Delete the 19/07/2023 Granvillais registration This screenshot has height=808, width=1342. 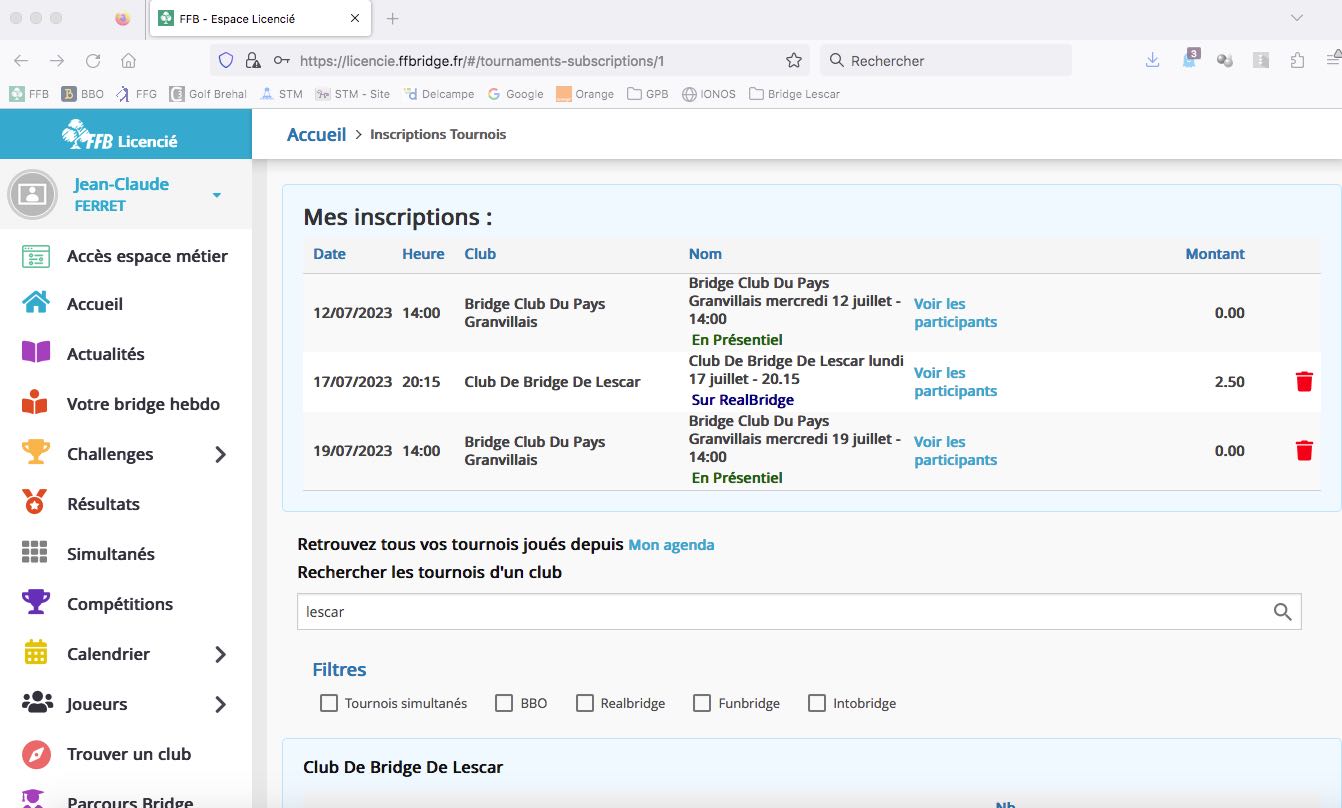pyautogui.click(x=1303, y=450)
